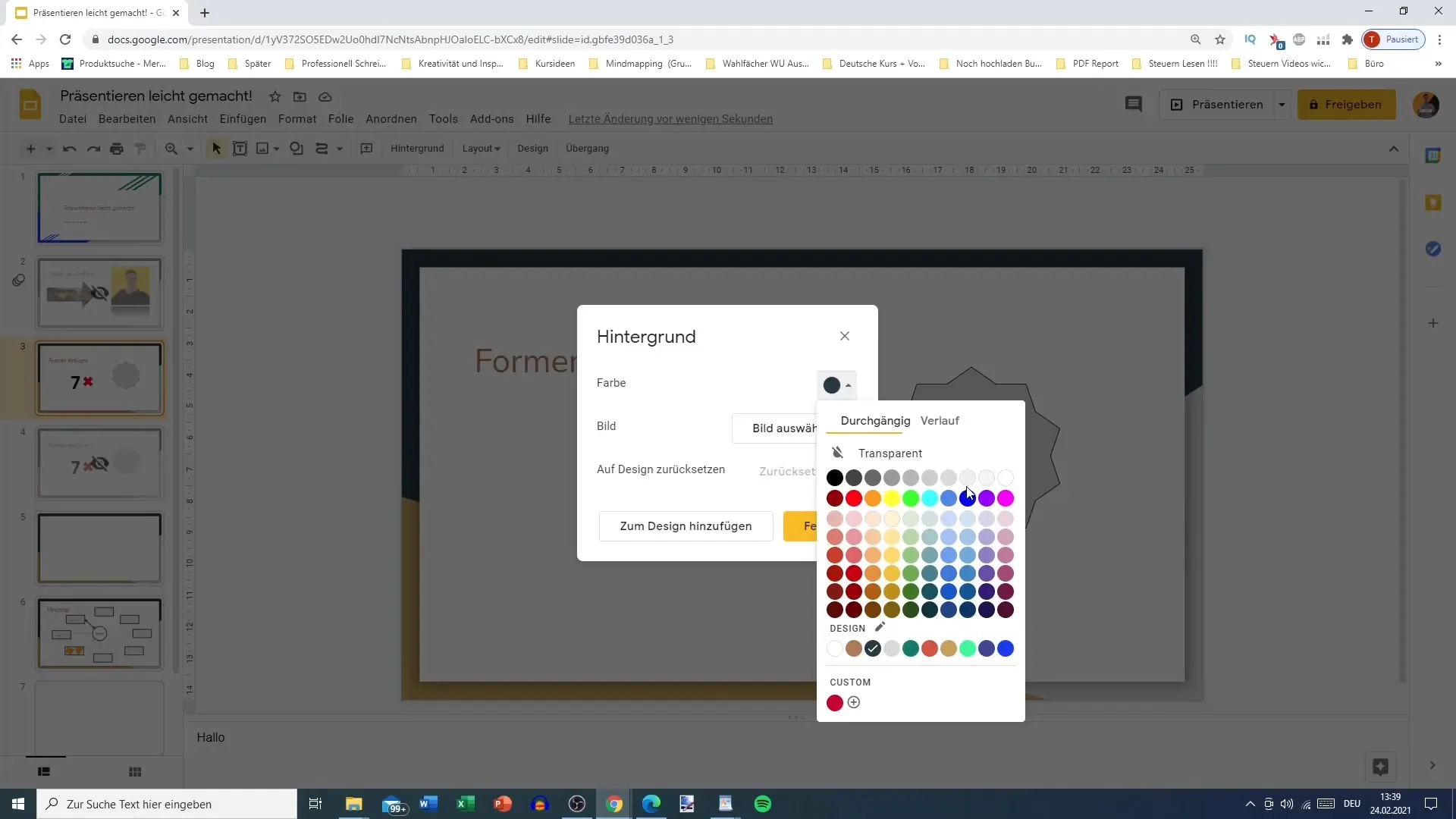Open Spotify from the taskbar
1456x819 pixels.
pyautogui.click(x=763, y=804)
